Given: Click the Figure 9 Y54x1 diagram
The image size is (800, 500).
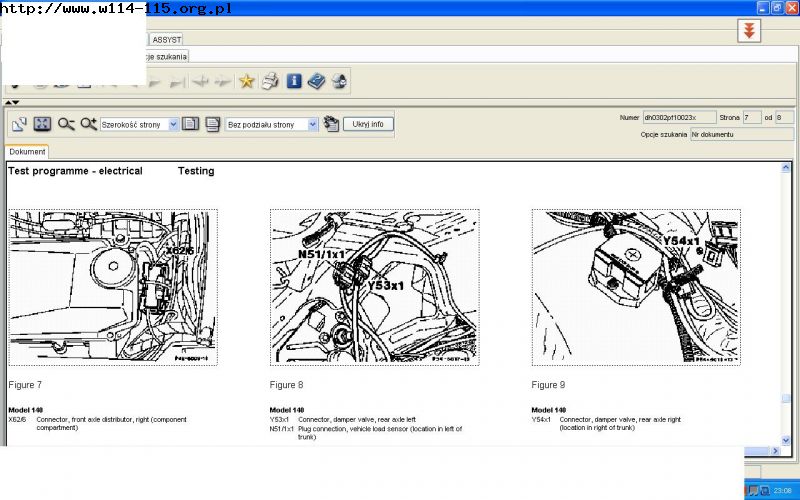Looking at the screenshot, I should pyautogui.click(x=636, y=287).
